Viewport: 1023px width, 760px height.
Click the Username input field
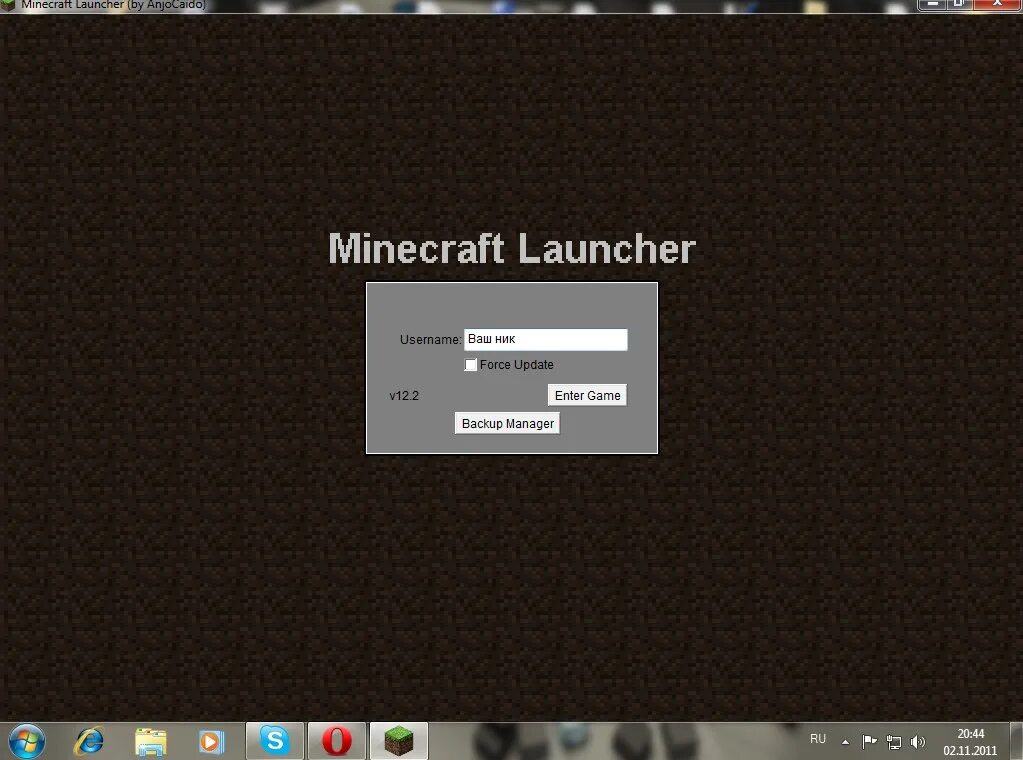[545, 339]
